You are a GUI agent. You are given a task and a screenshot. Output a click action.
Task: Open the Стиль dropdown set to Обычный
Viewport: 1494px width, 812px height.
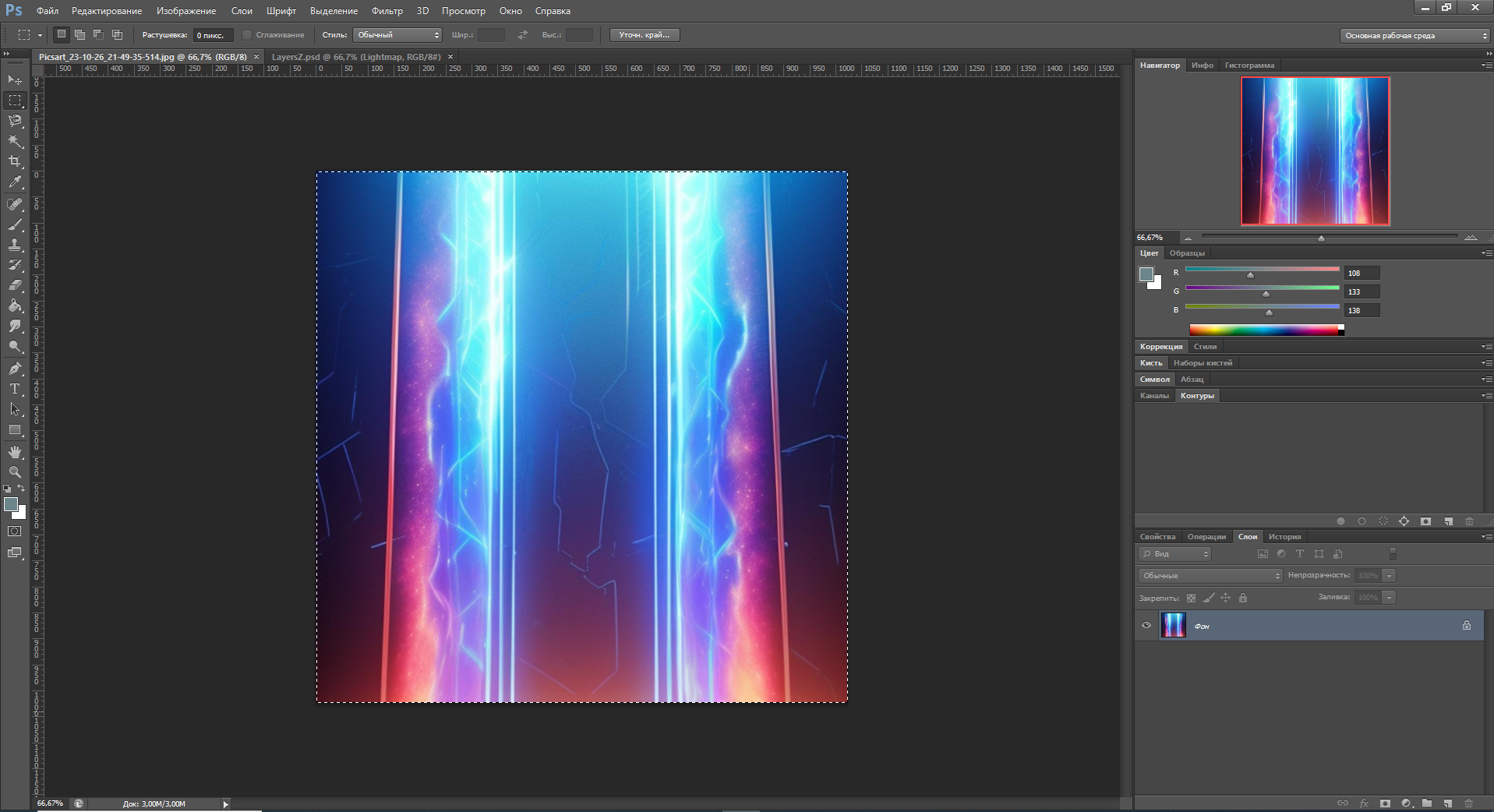(397, 35)
